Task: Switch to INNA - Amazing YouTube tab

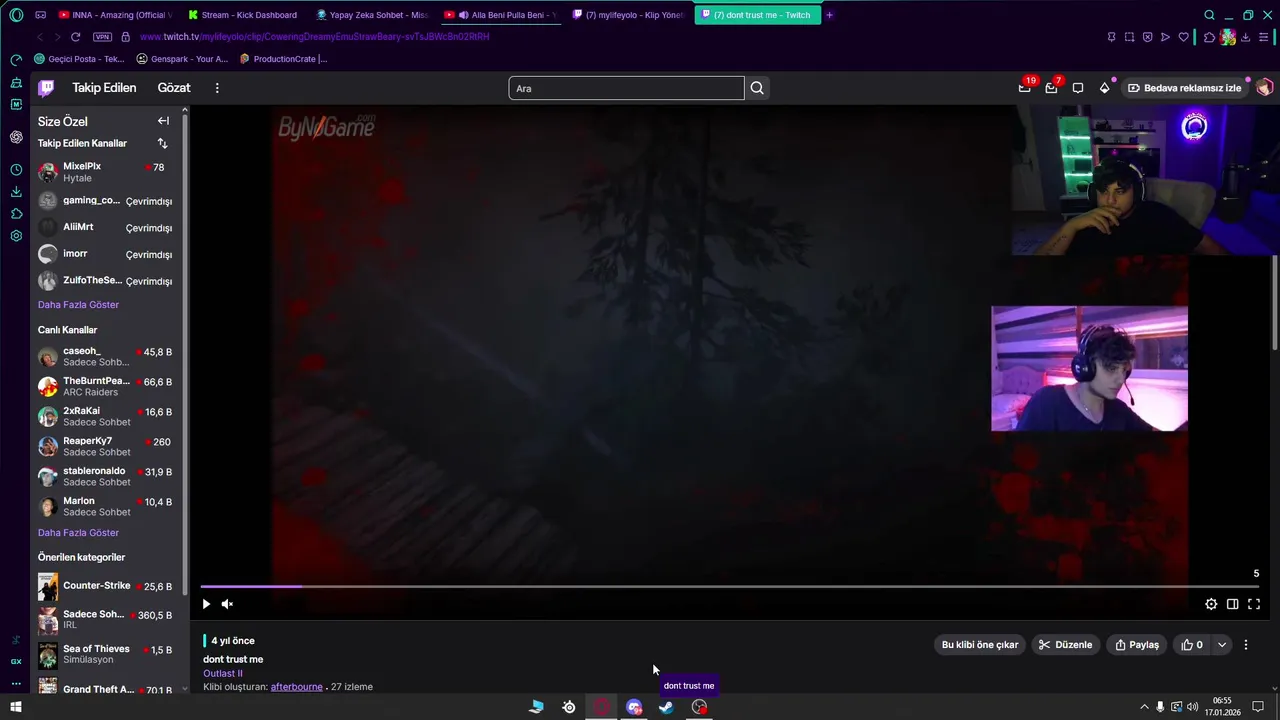Action: point(114,15)
